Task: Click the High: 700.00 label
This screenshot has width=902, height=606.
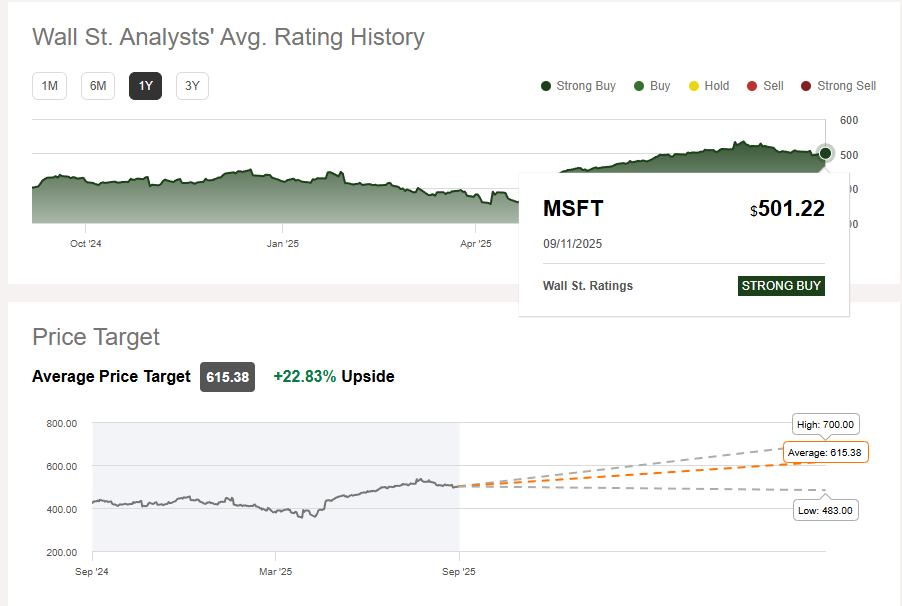Action: coord(825,425)
